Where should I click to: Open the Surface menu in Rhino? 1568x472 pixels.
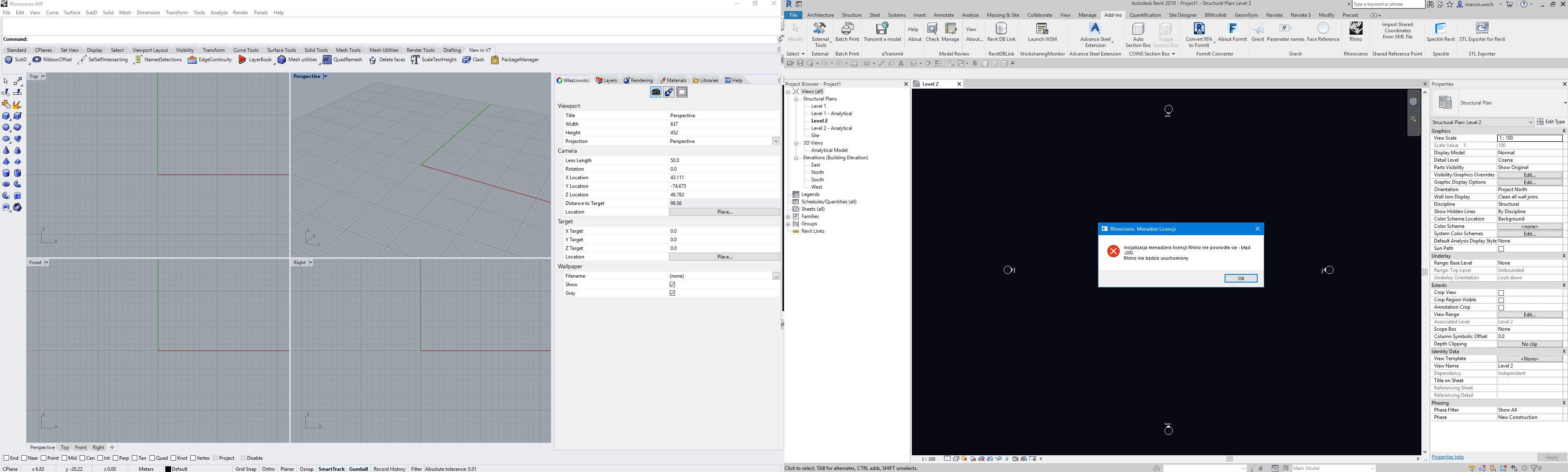72,13
